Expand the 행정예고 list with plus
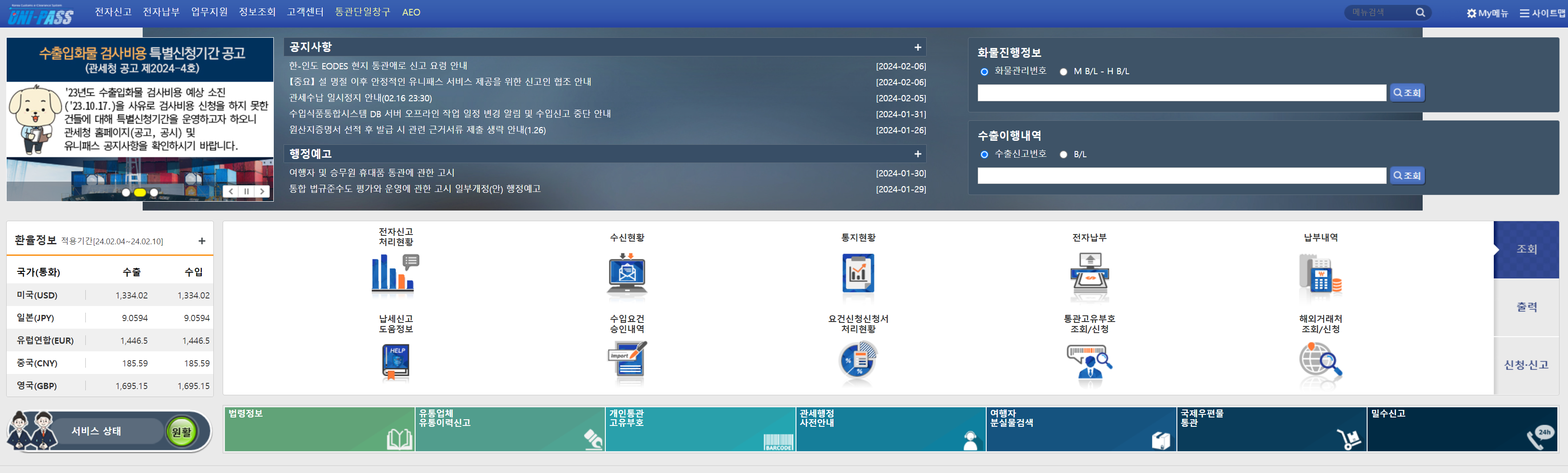The image size is (1568, 473). [x=917, y=154]
